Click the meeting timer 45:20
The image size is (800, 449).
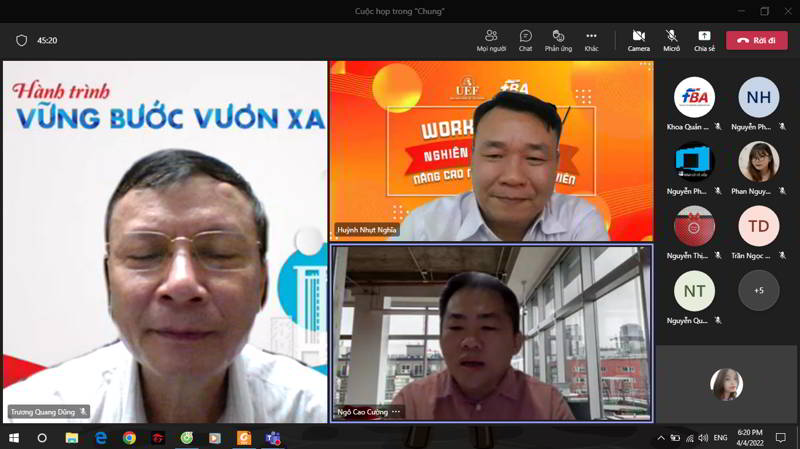point(47,40)
